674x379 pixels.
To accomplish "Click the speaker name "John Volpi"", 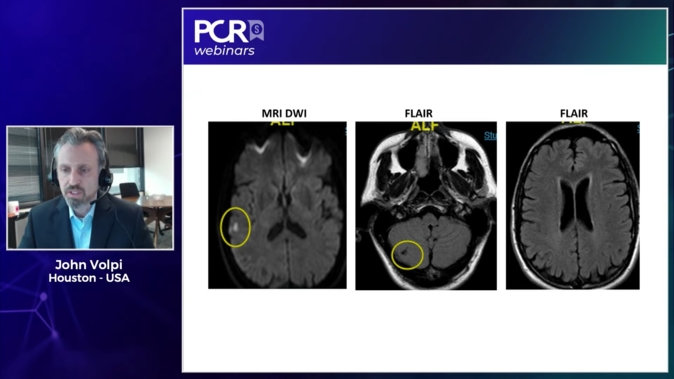I will click(89, 265).
